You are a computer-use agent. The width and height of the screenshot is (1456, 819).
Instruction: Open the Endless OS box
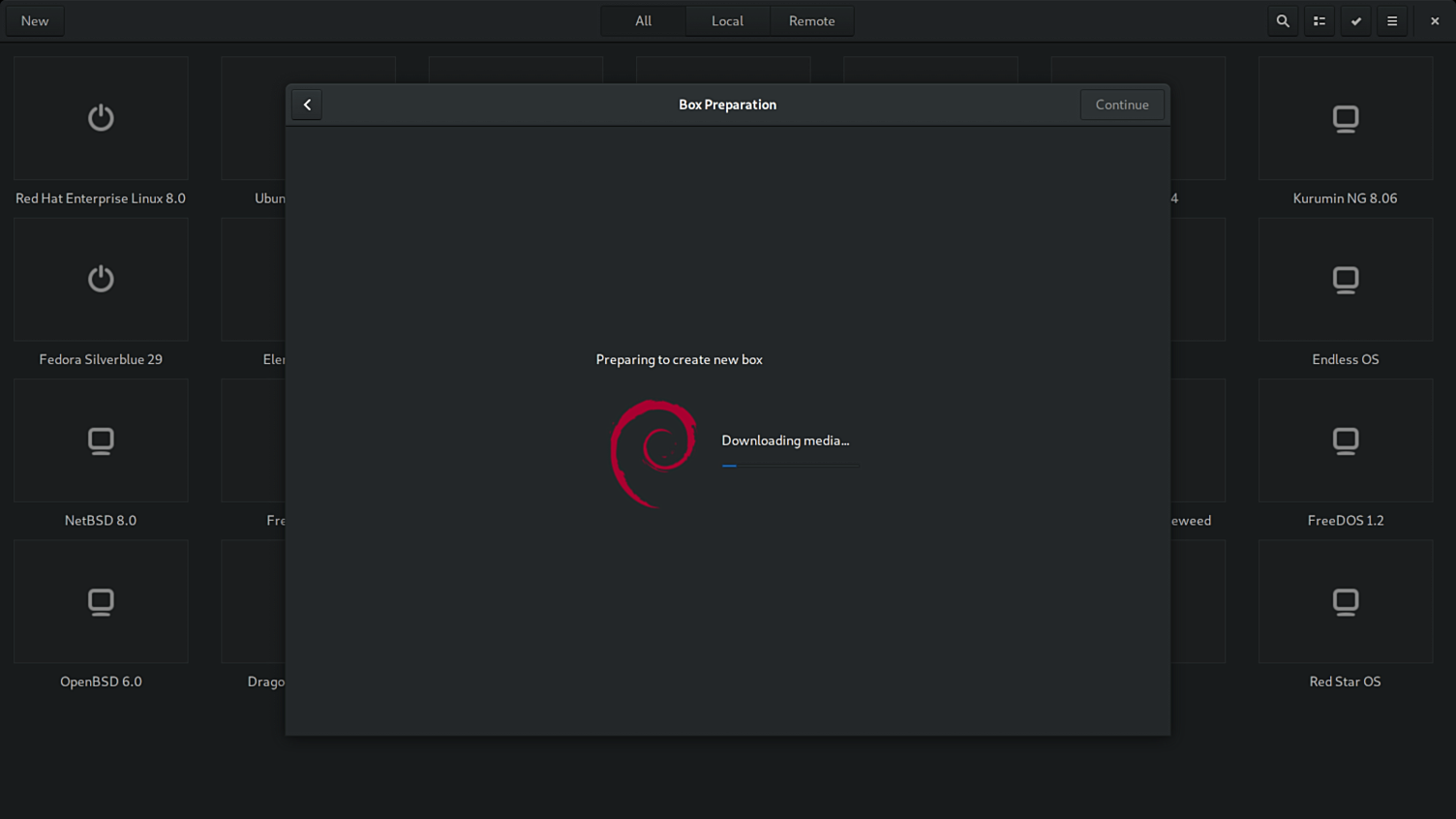pos(1345,279)
